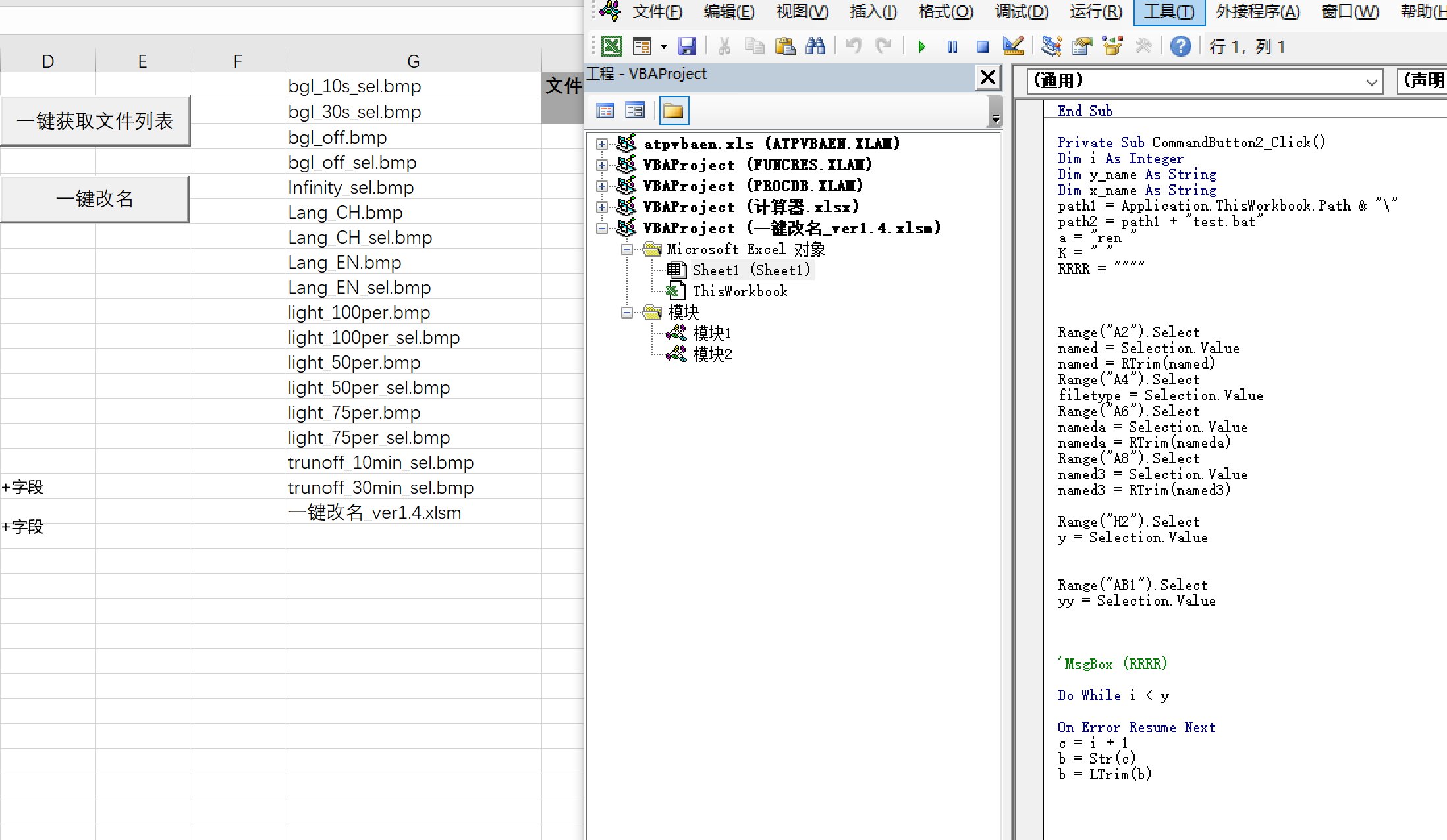Click the View Microsoft Excel toolbar icon
Viewport: 1447px width, 840px height.
click(x=612, y=46)
